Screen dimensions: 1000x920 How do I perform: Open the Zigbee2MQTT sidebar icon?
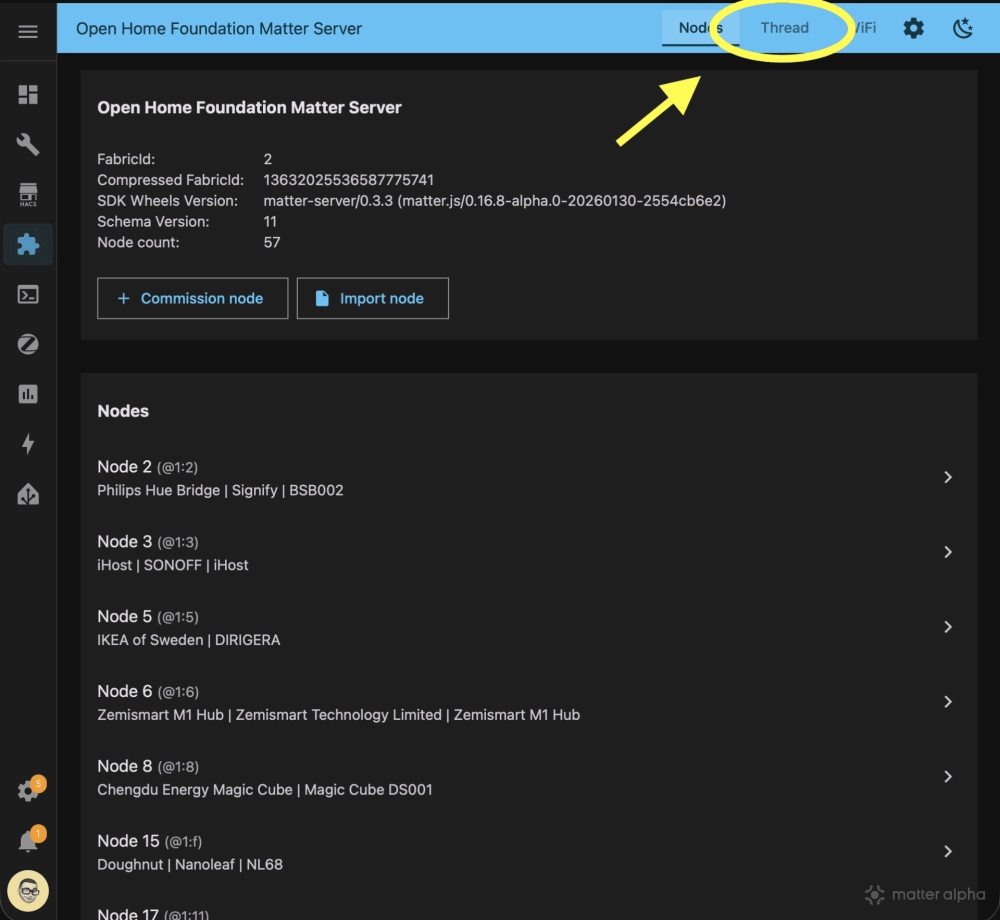pyautogui.click(x=27, y=344)
